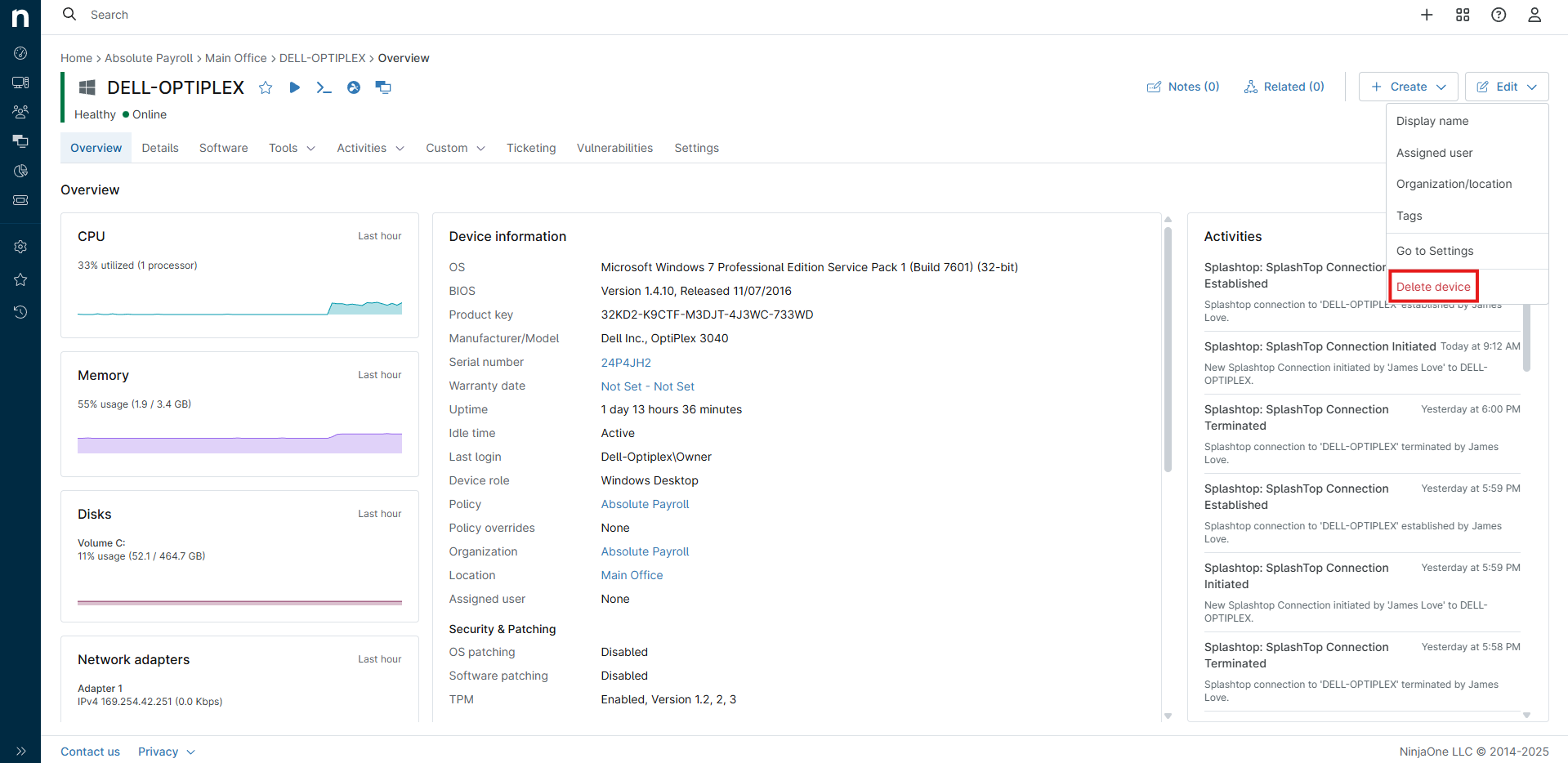Click the Device information panel scrollbar
Viewport: 1568px width, 763px height.
pyautogui.click(x=1168, y=351)
